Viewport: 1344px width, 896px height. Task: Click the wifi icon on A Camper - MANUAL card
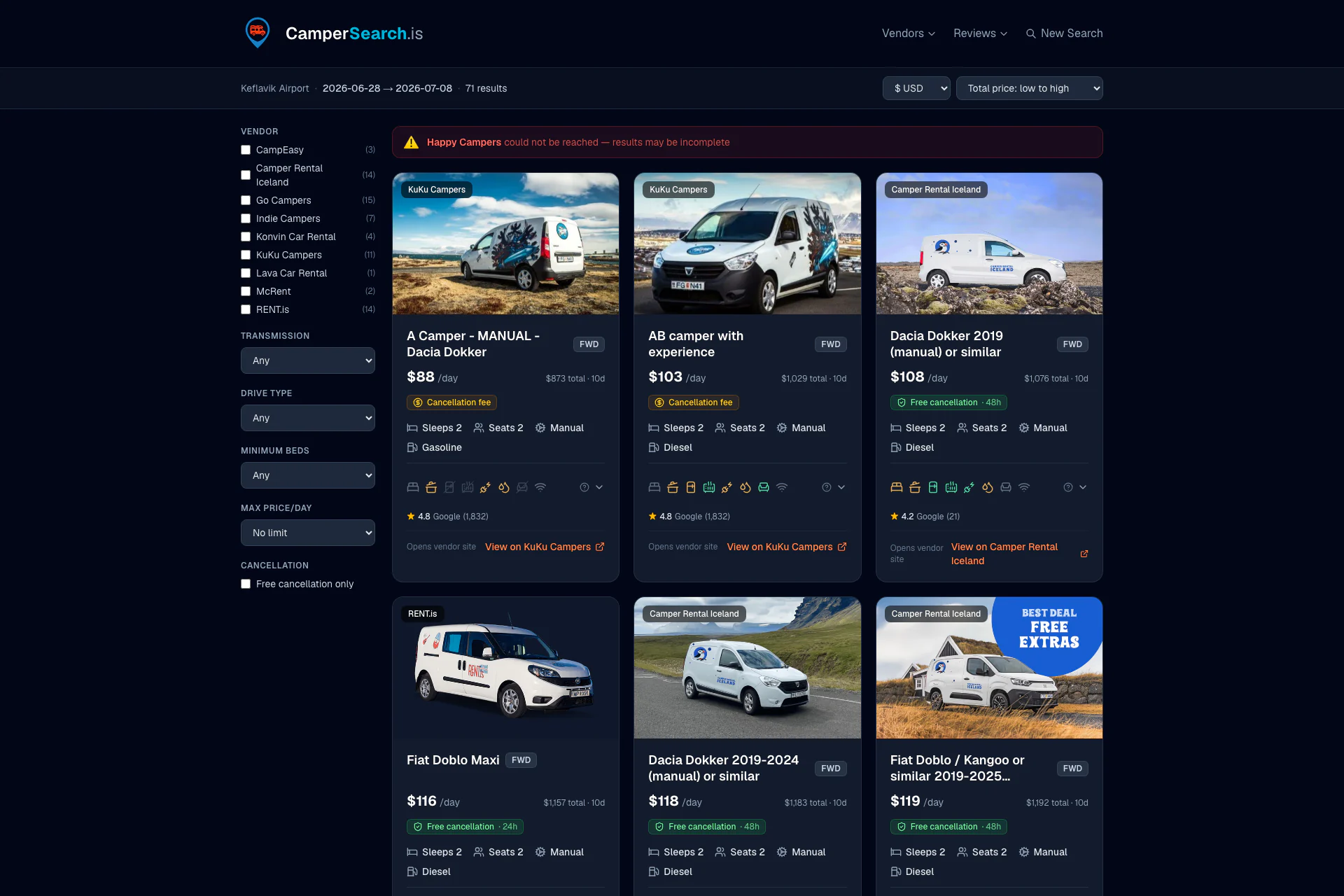coord(540,487)
